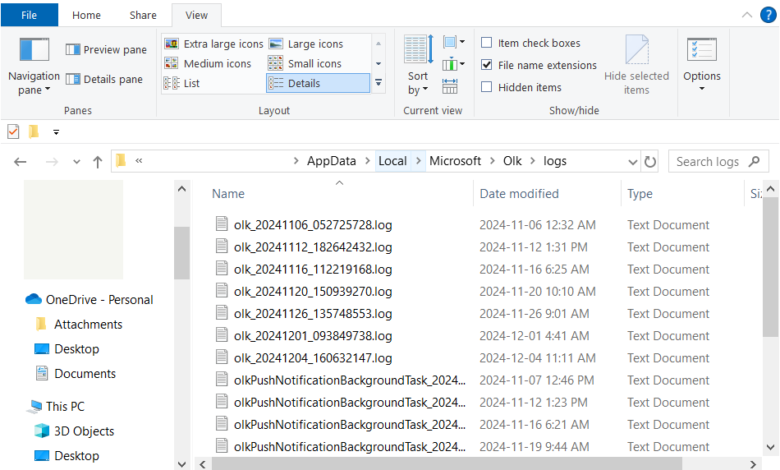
Task: Refresh the logs folder
Action: coord(650,162)
